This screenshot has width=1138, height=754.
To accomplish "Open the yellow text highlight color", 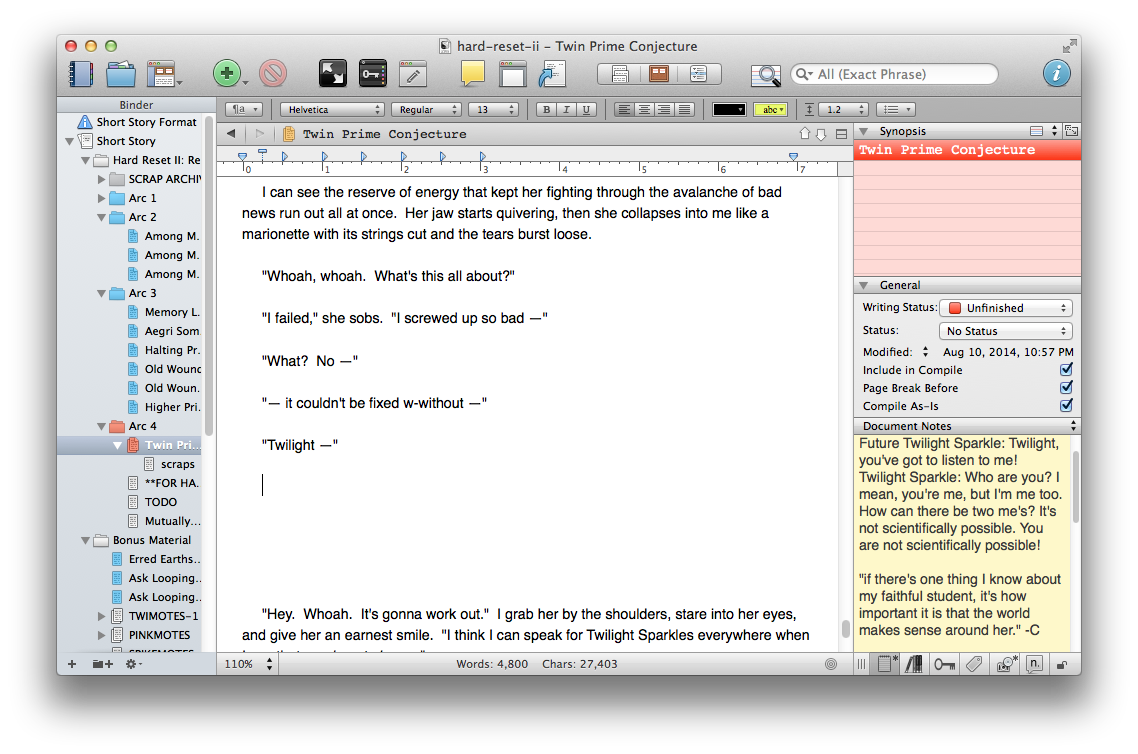I will pyautogui.click(x=770, y=110).
